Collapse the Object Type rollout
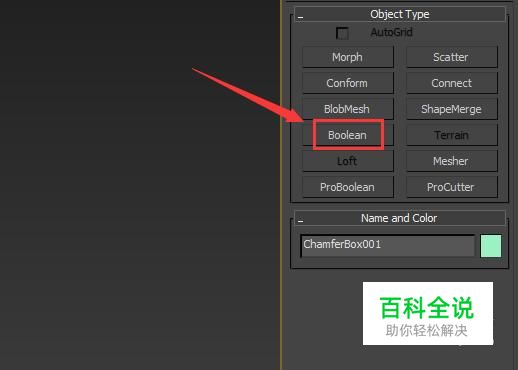The height and width of the screenshot is (370, 518). [400, 14]
